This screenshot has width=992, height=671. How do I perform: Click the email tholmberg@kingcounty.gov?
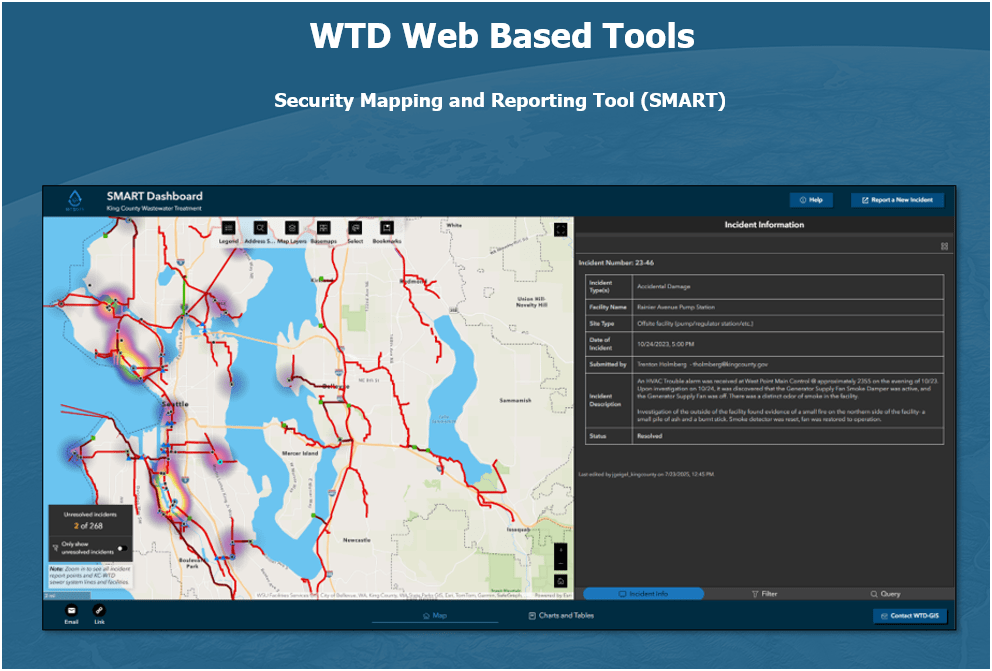coord(730,365)
